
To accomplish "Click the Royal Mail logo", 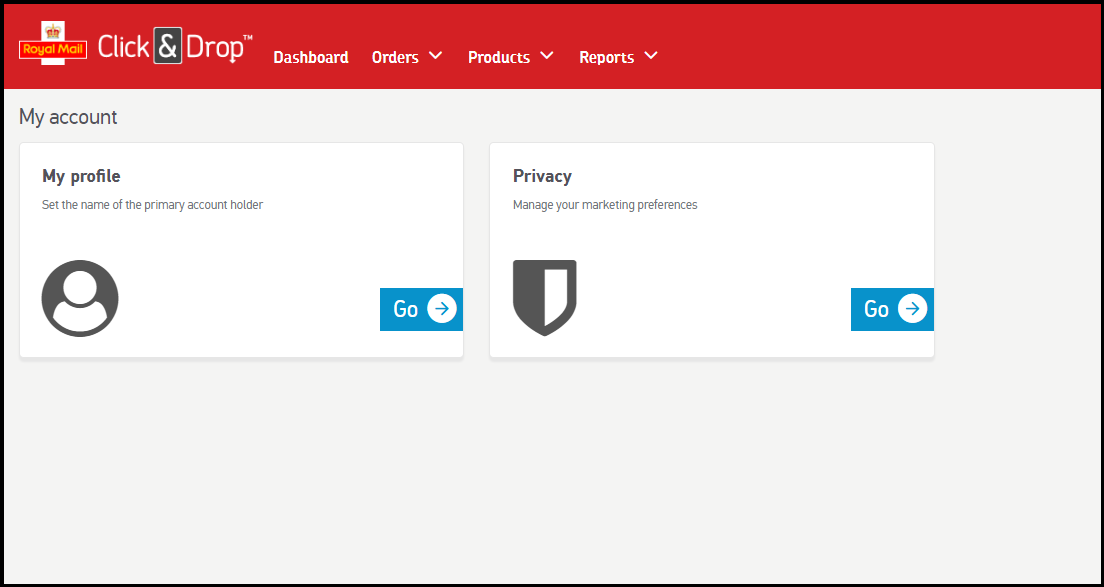I will (53, 44).
